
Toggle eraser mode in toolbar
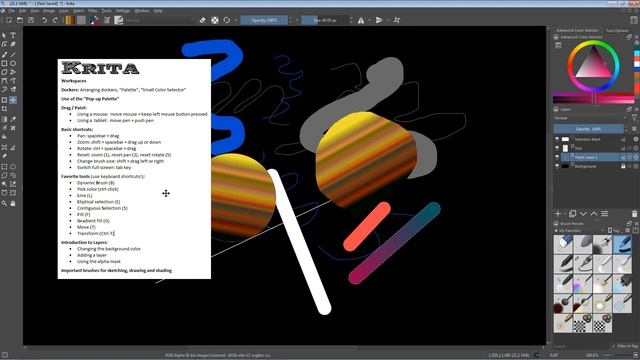click(x=202, y=20)
